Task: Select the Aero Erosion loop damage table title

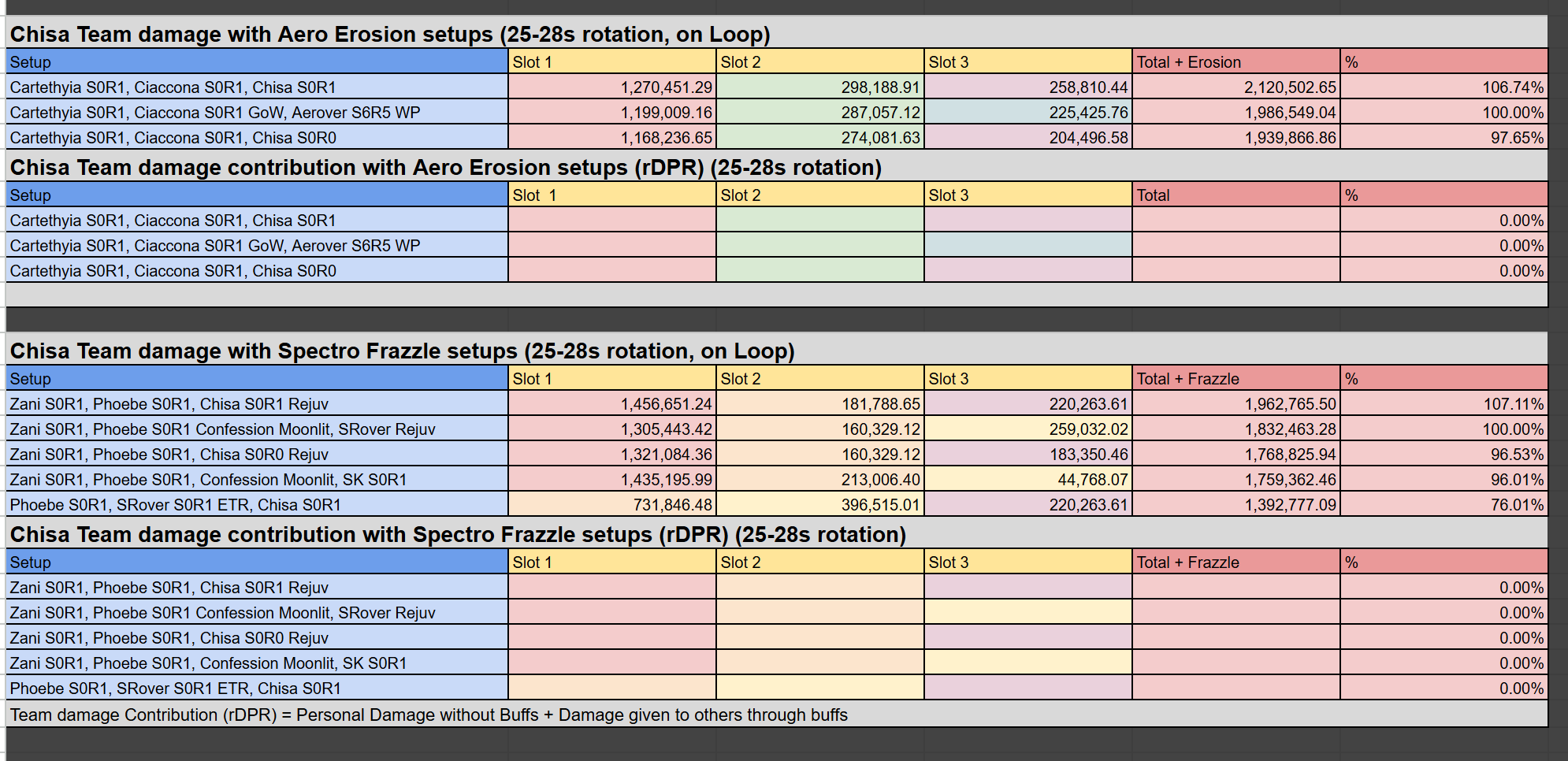Action: coord(390,35)
